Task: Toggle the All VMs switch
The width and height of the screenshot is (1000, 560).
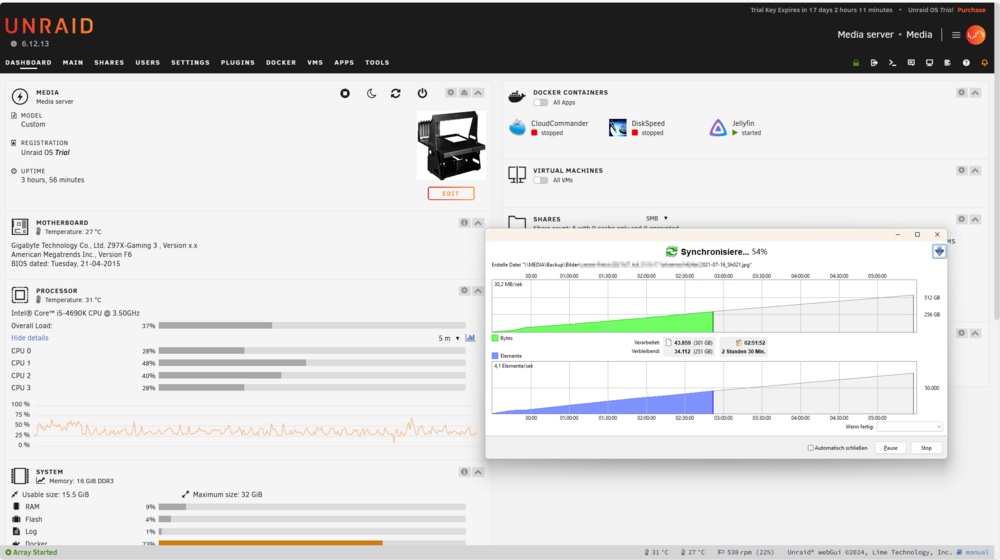Action: [x=541, y=180]
